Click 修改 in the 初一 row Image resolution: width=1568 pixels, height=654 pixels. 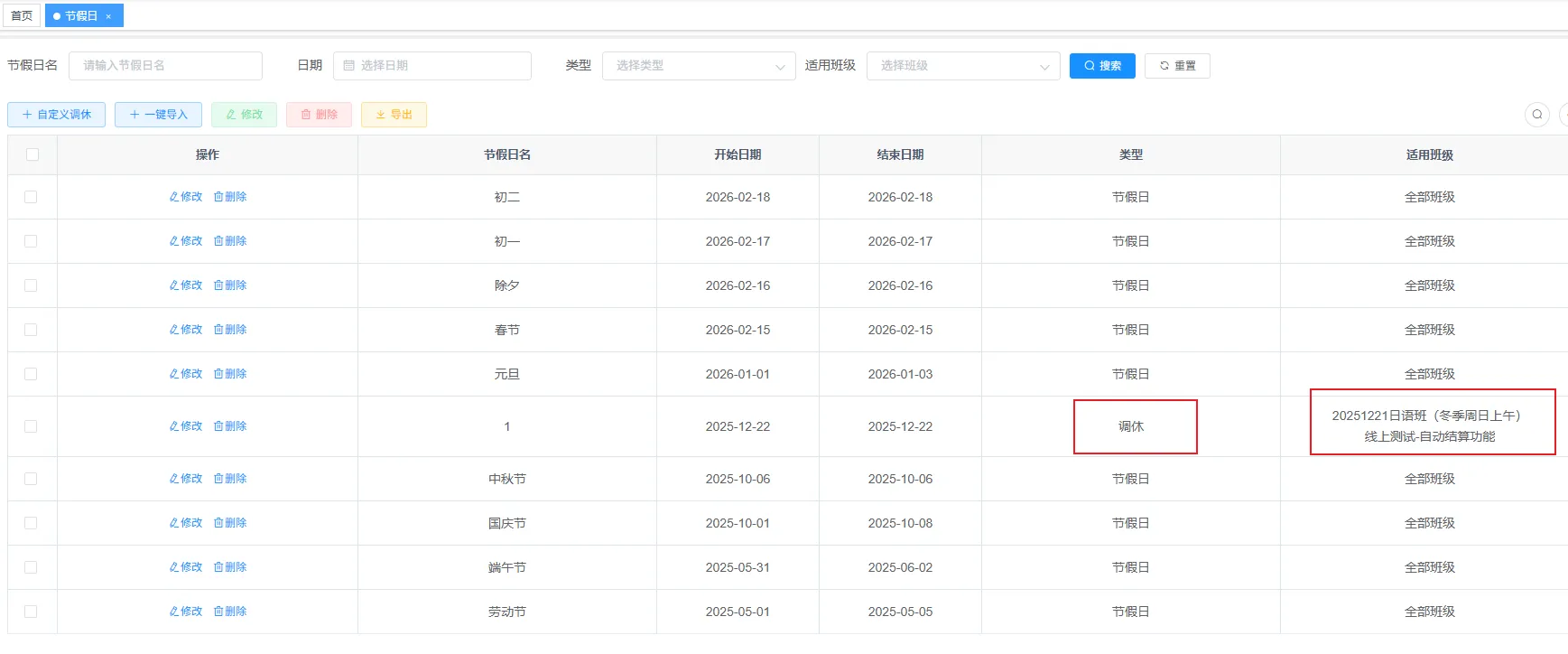tap(186, 241)
